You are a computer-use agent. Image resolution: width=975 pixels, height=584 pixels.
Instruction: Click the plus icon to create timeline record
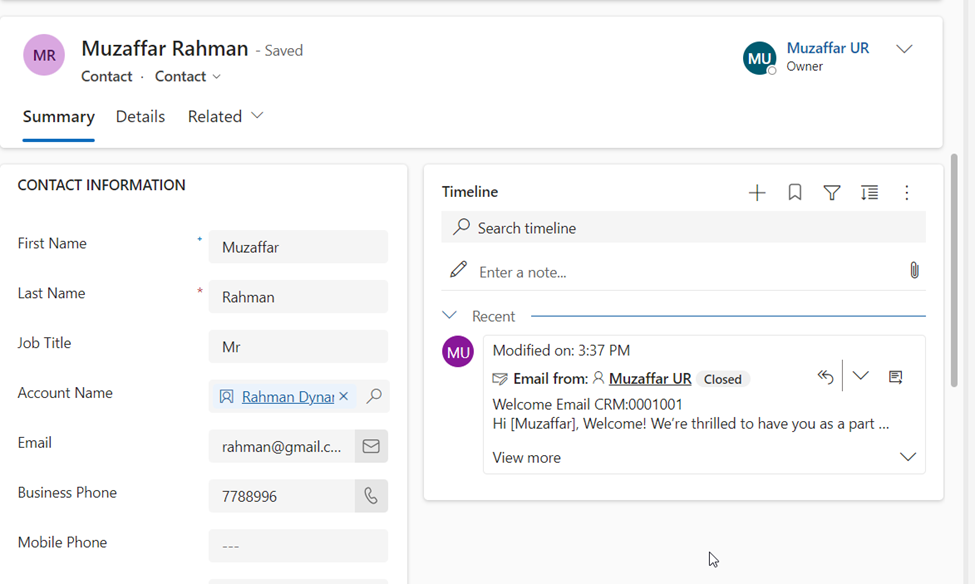(x=757, y=193)
